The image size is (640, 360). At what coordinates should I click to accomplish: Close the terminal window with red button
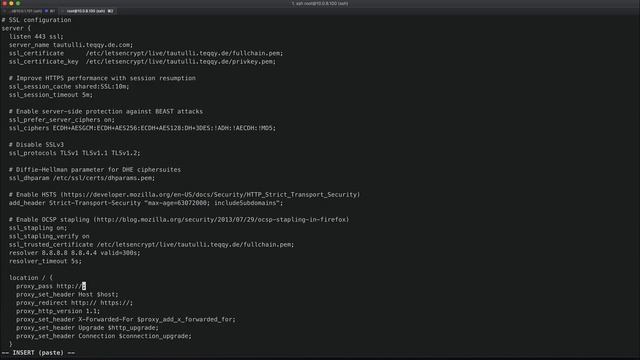[4, 3]
